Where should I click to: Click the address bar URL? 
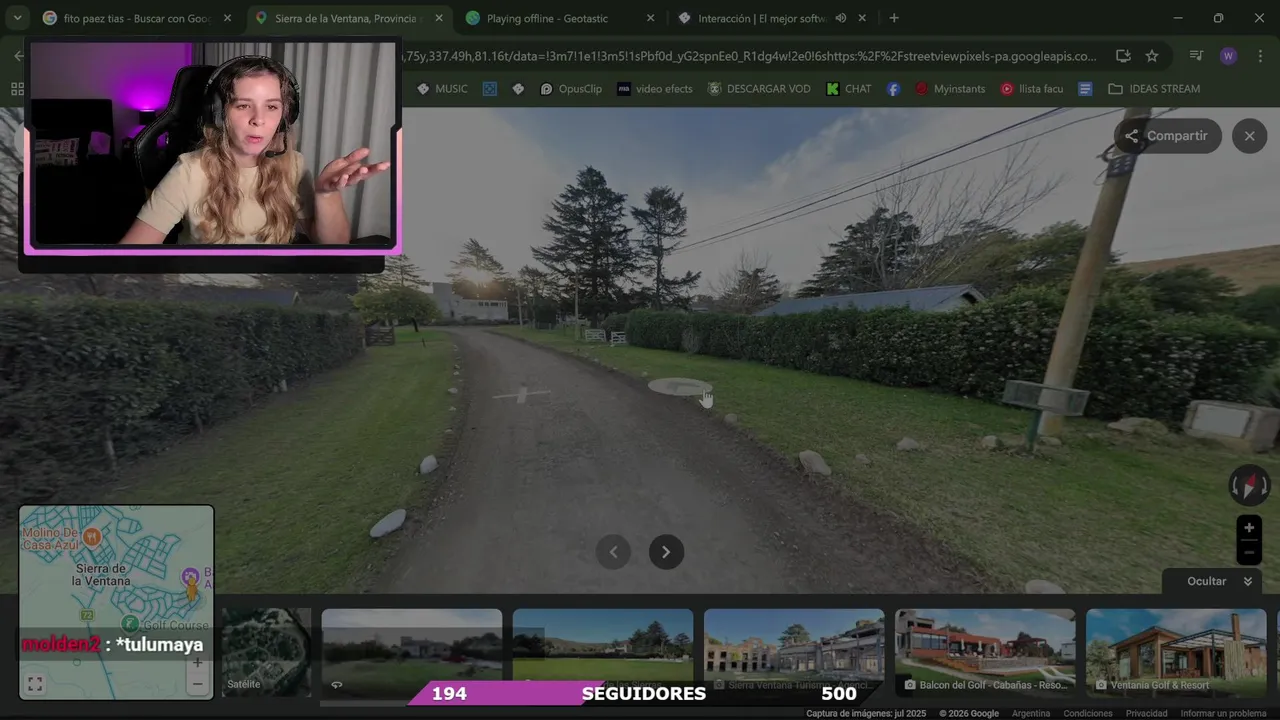(x=748, y=56)
